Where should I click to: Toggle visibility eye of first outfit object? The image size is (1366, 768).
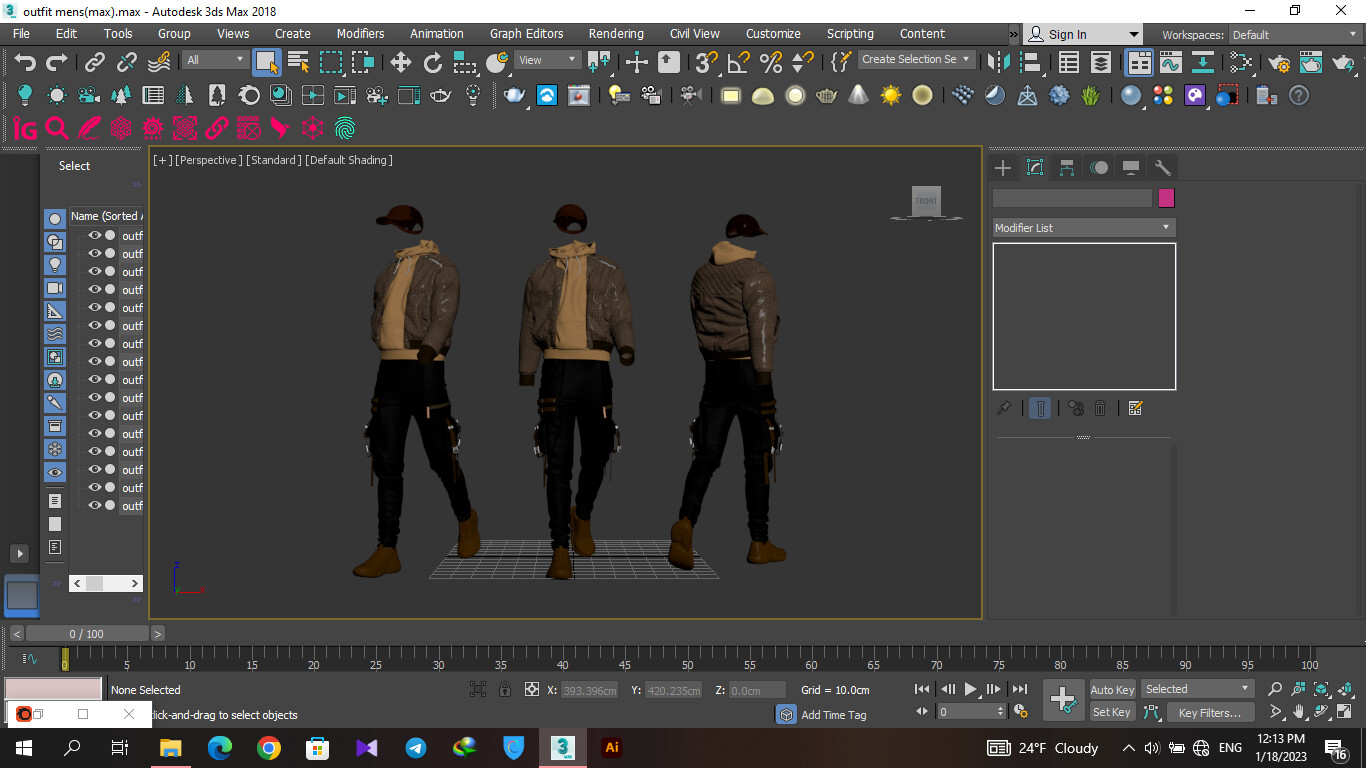94,236
